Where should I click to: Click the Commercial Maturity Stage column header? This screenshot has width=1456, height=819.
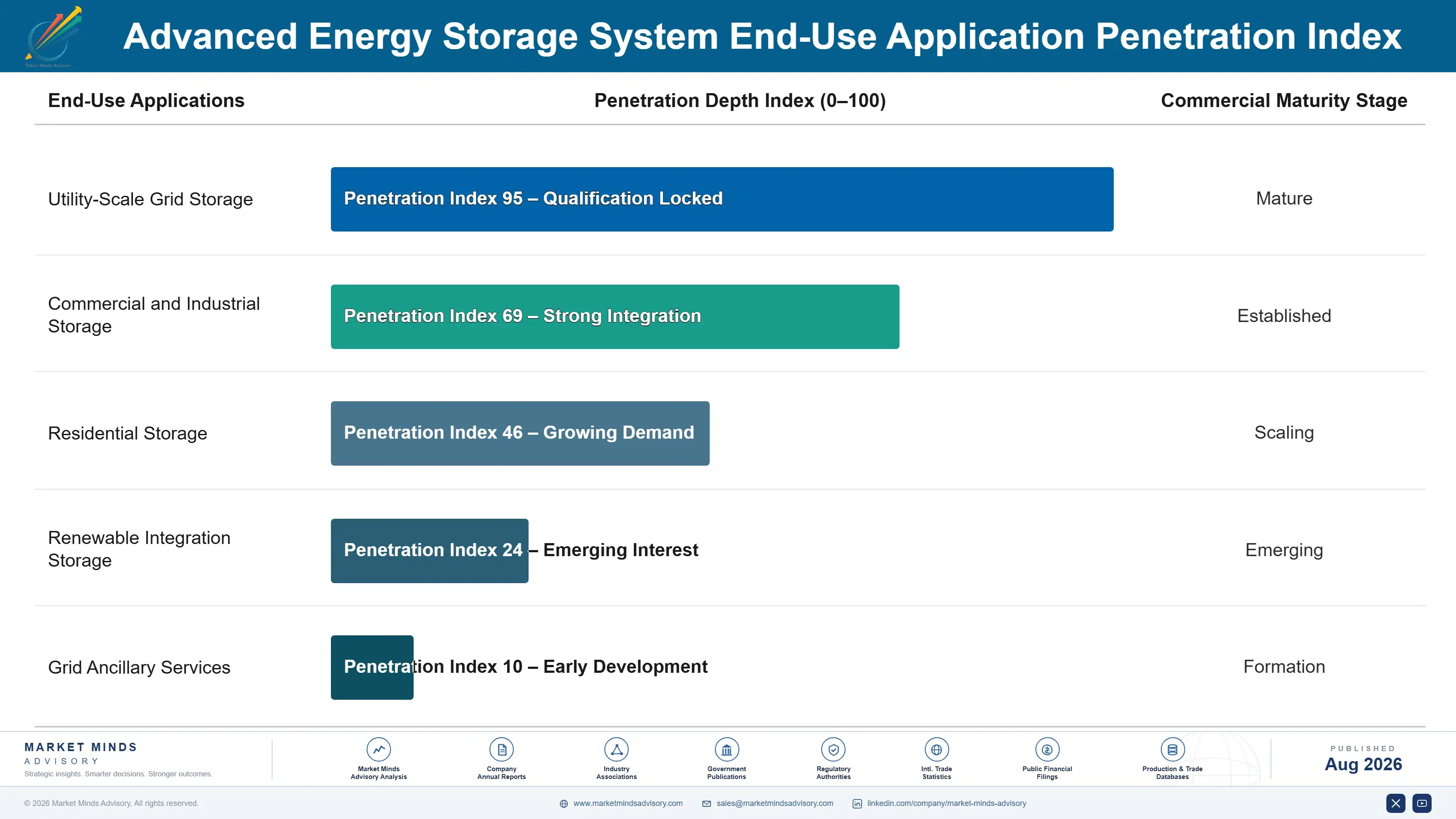(x=1284, y=101)
